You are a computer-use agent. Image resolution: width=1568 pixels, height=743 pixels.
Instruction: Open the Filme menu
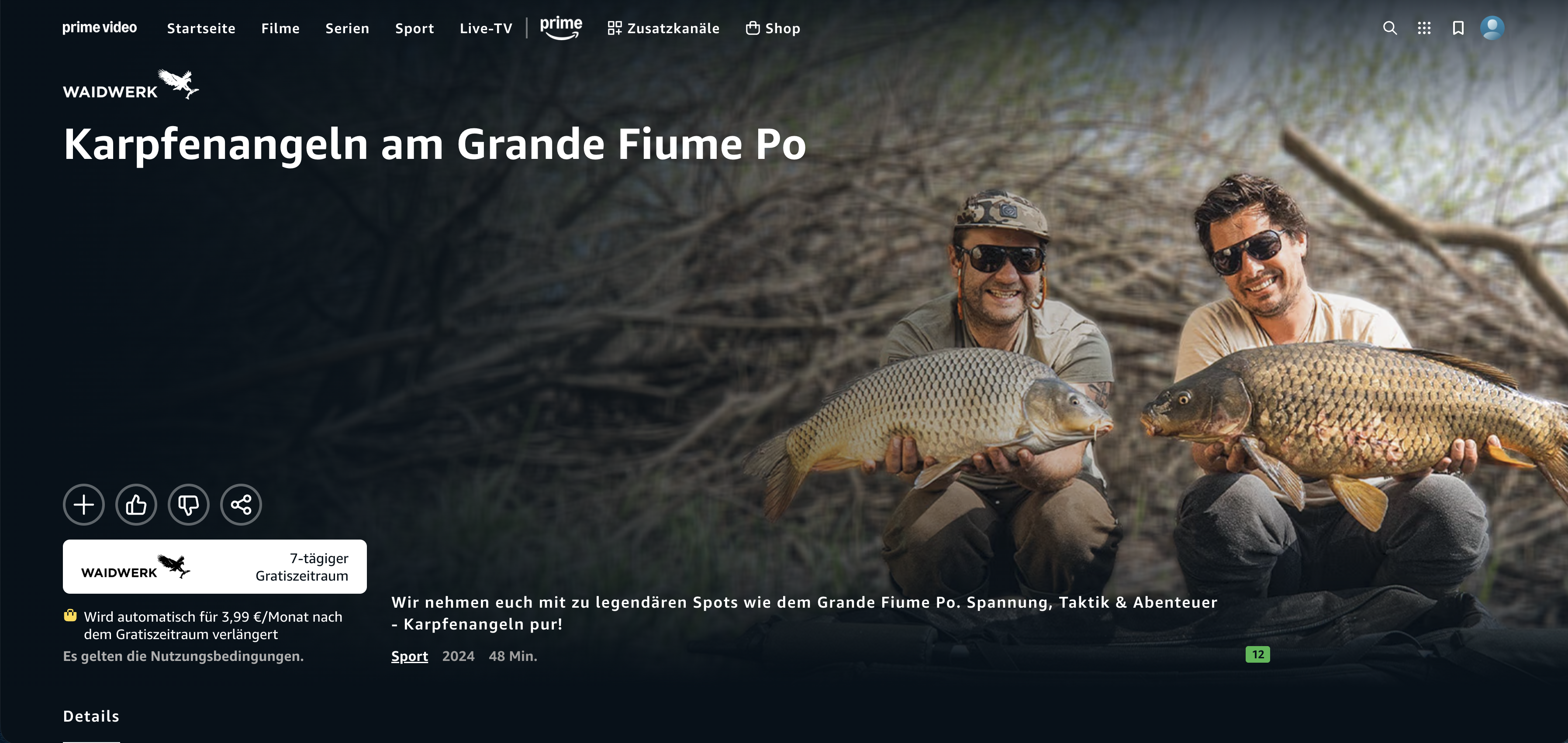point(280,29)
